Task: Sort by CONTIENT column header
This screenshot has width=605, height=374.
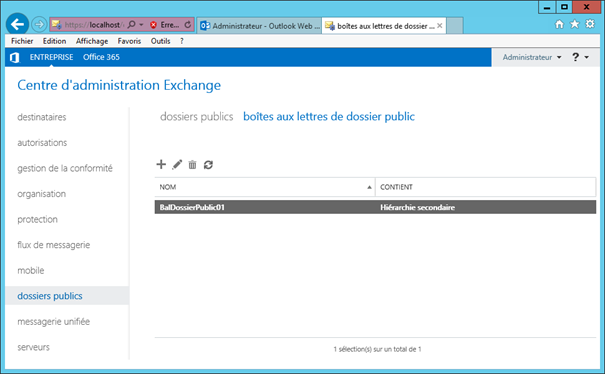Action: click(486, 187)
